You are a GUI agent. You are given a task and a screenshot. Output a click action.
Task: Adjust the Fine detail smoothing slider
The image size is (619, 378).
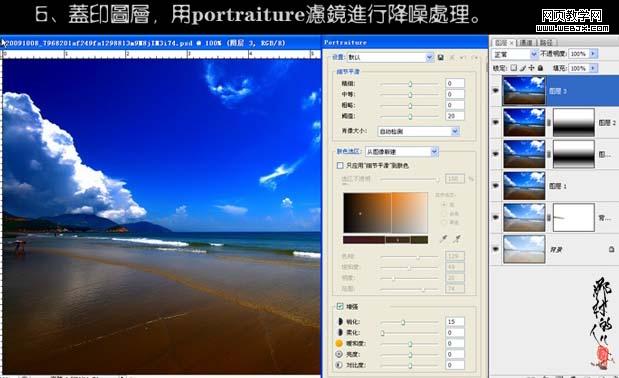(x=410, y=84)
